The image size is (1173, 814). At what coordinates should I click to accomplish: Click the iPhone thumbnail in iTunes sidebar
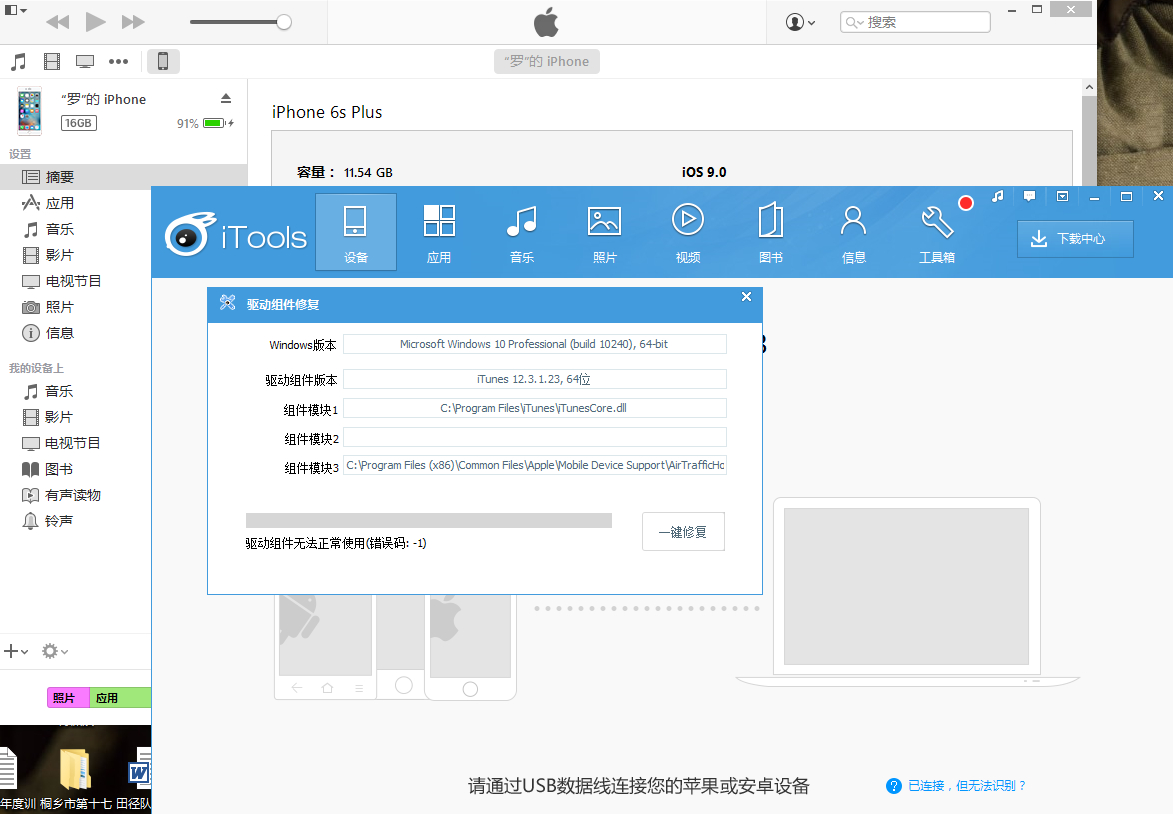[29, 111]
